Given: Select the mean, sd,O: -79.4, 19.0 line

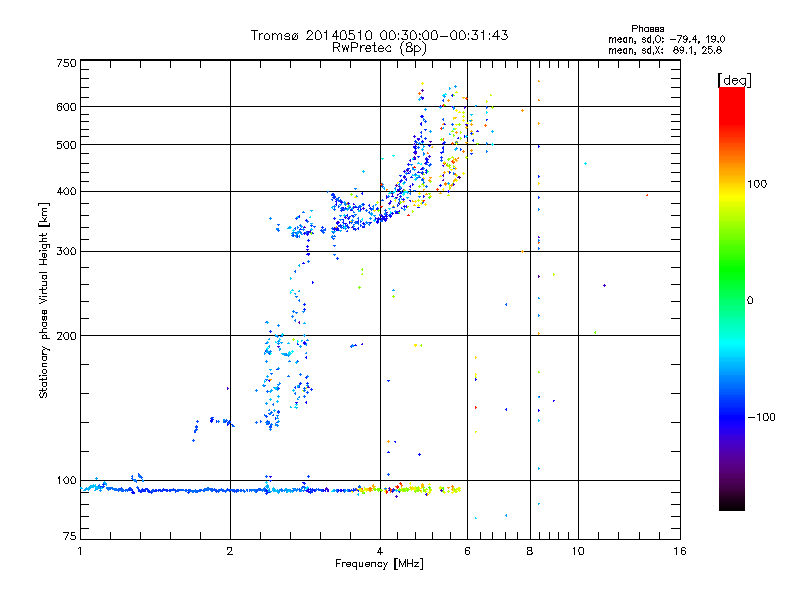Looking at the screenshot, I should click(666, 39).
